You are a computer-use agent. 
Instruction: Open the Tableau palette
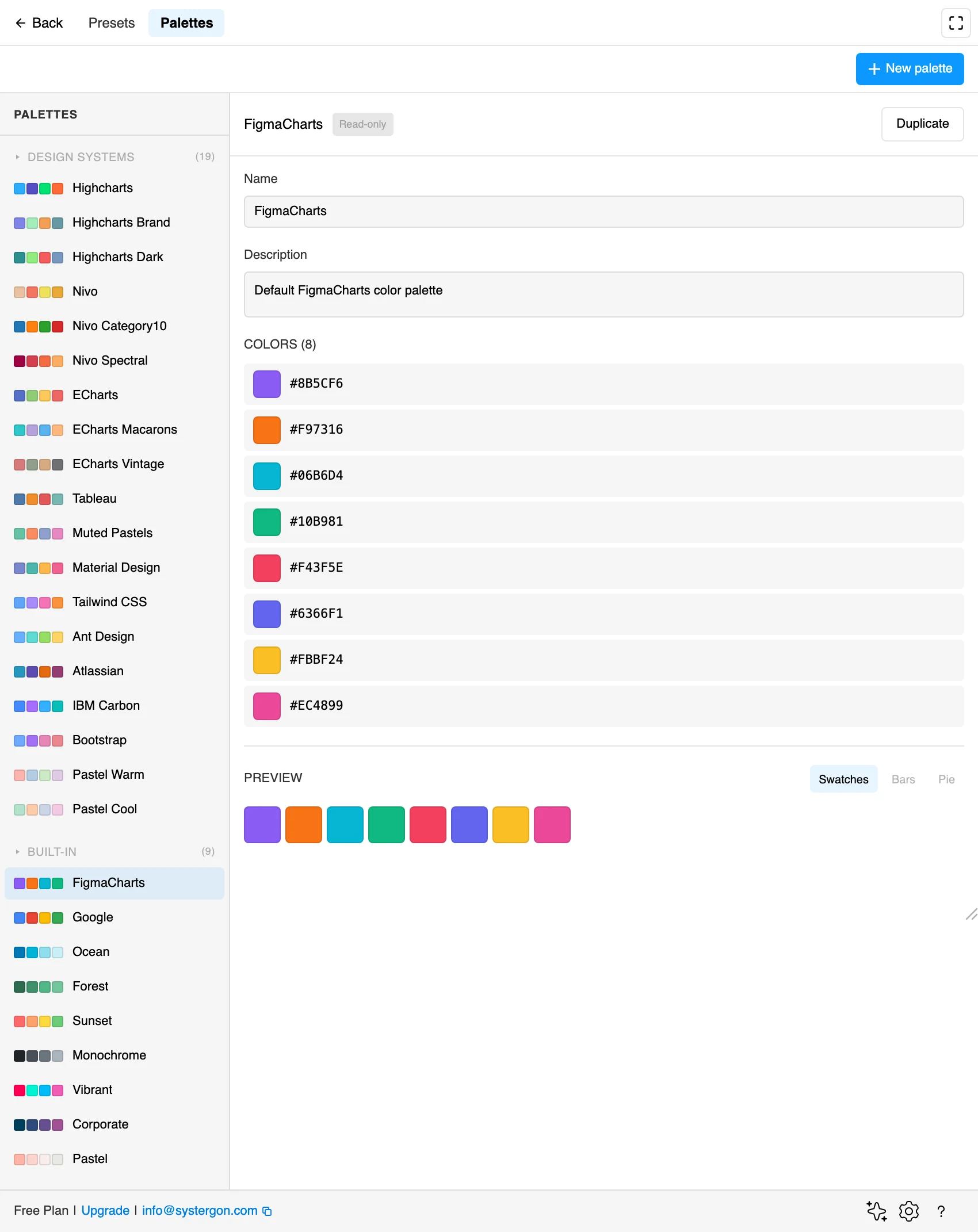[114, 499]
